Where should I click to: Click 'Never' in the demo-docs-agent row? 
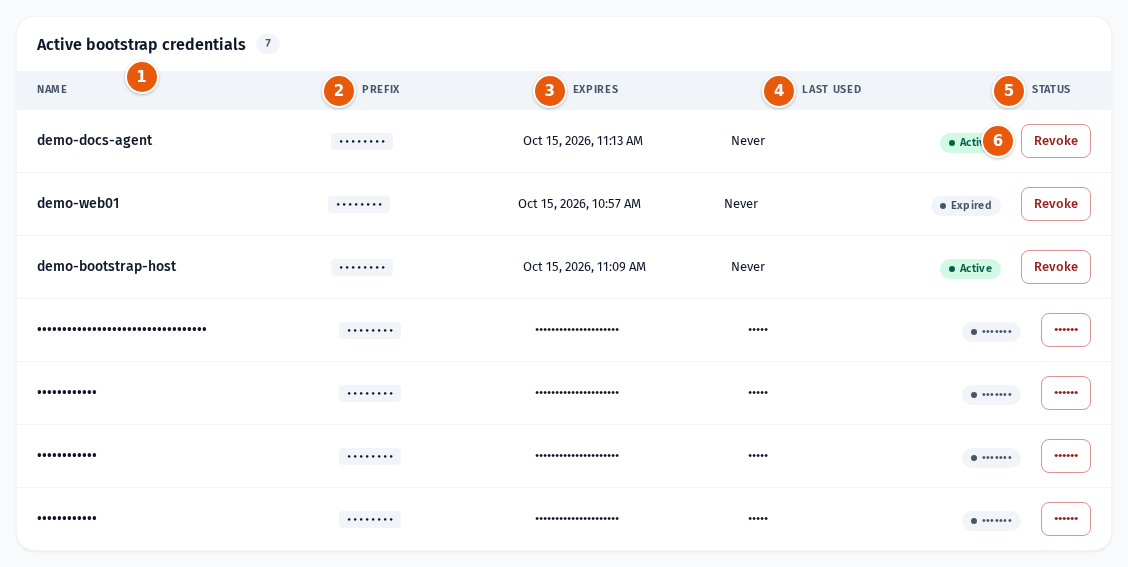click(x=747, y=141)
